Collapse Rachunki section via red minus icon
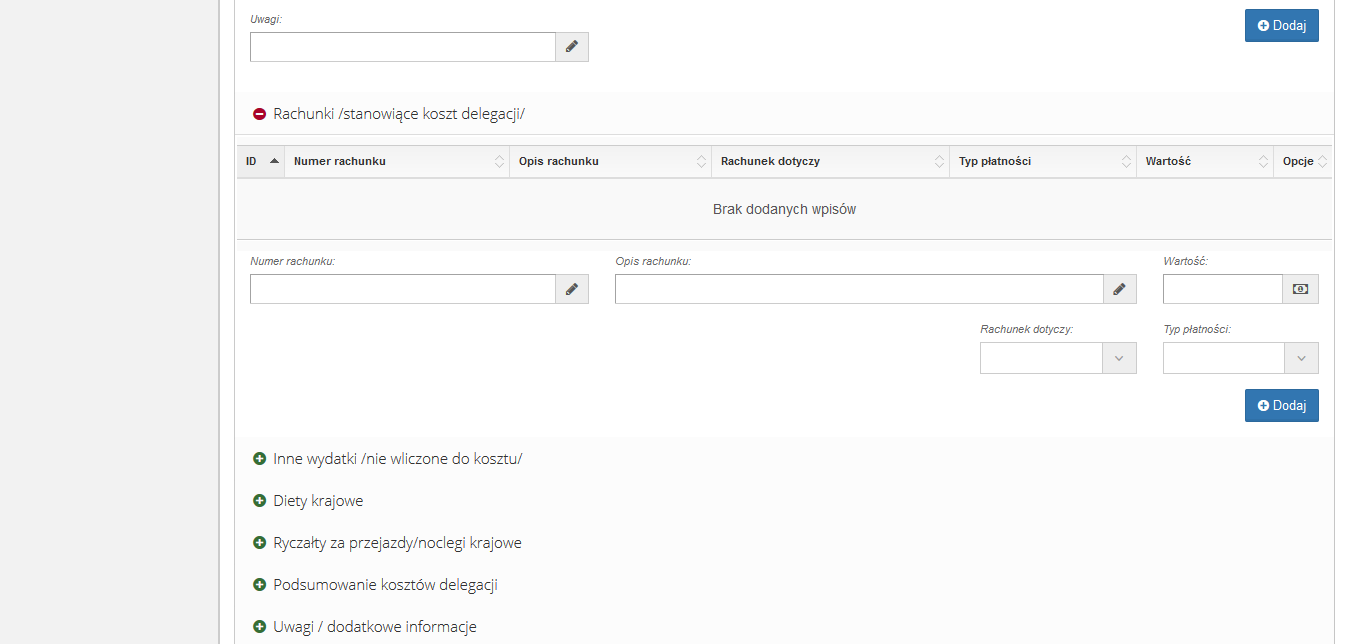This screenshot has height=644, width=1349. (260, 114)
